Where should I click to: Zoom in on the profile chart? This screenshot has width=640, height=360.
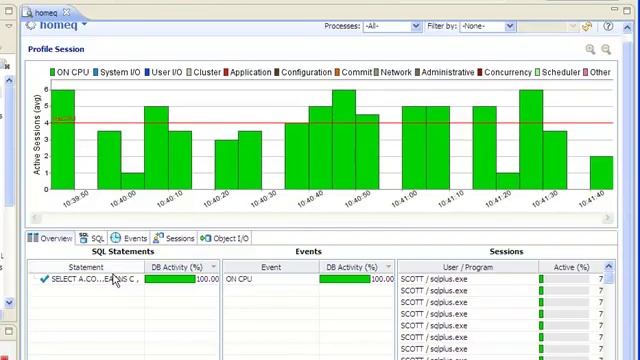(590, 49)
